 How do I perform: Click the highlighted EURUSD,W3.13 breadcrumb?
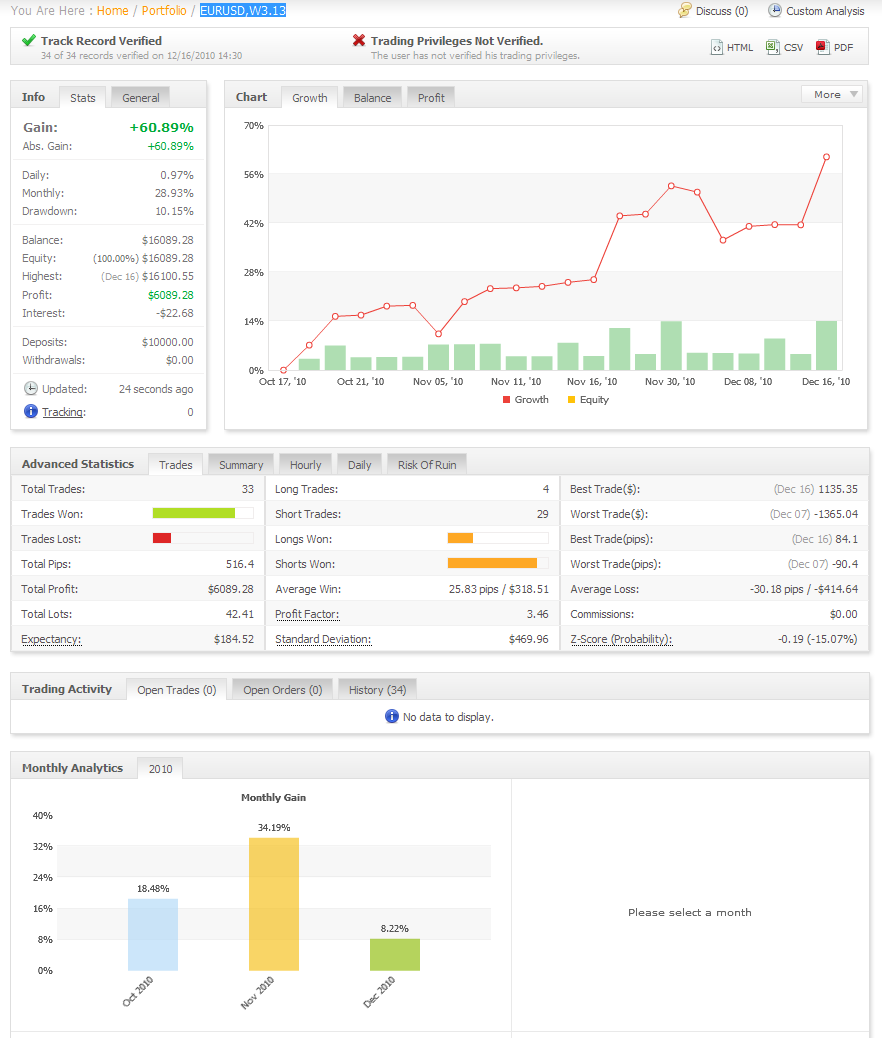tap(243, 11)
